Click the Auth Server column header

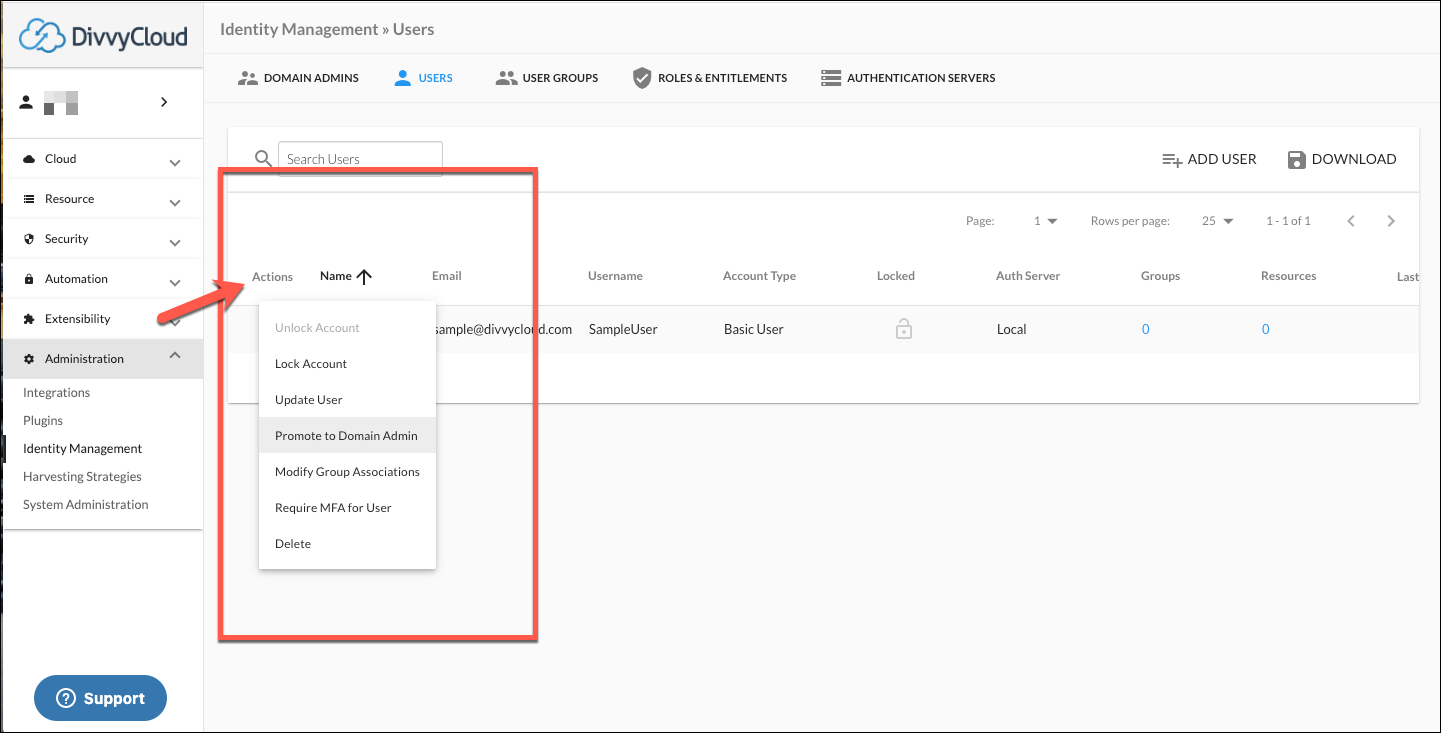[x=1028, y=276]
